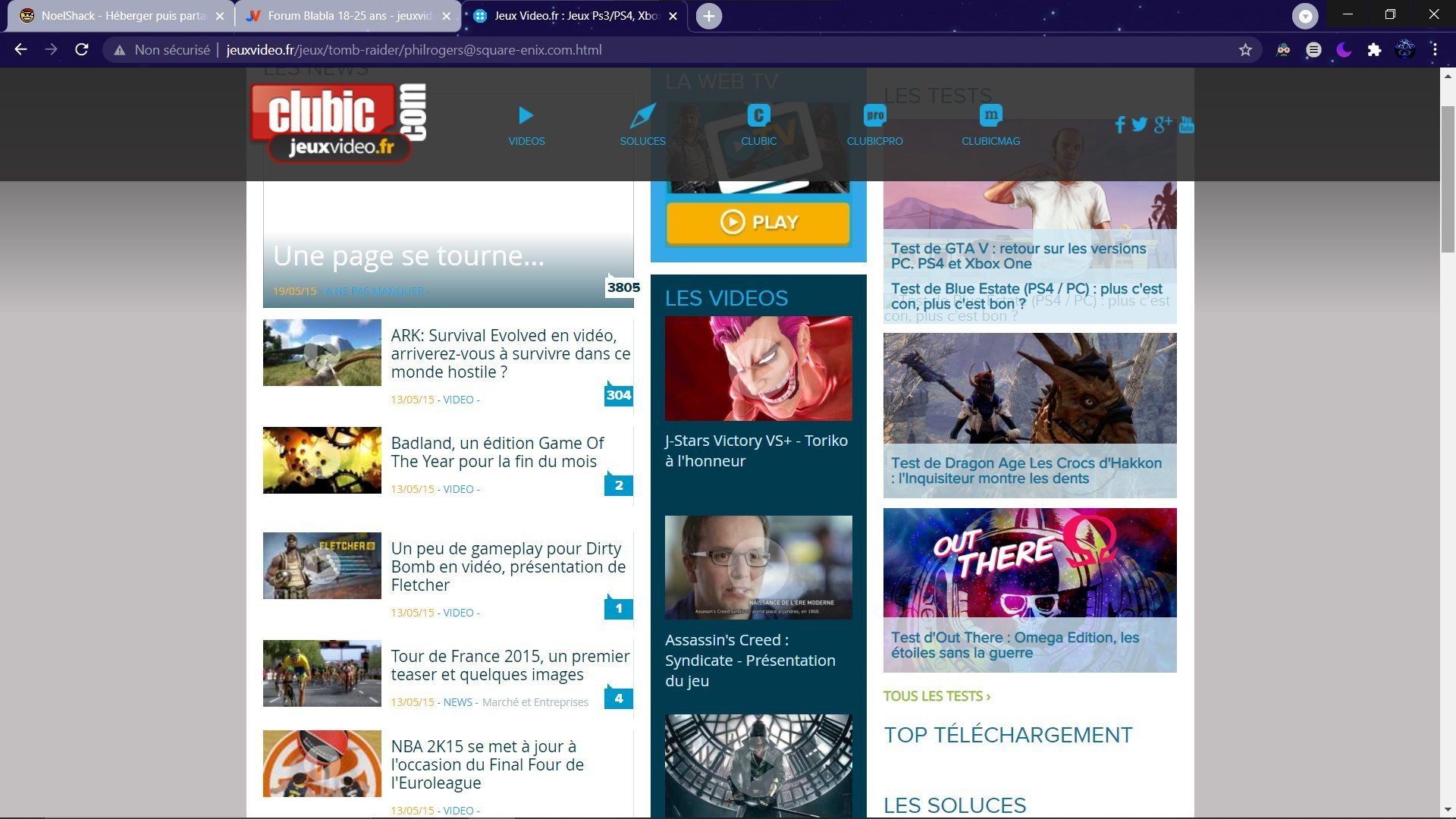Open Test de Dragon Age Crocs d'Hakkon
The width and height of the screenshot is (1456, 819).
click(1026, 470)
